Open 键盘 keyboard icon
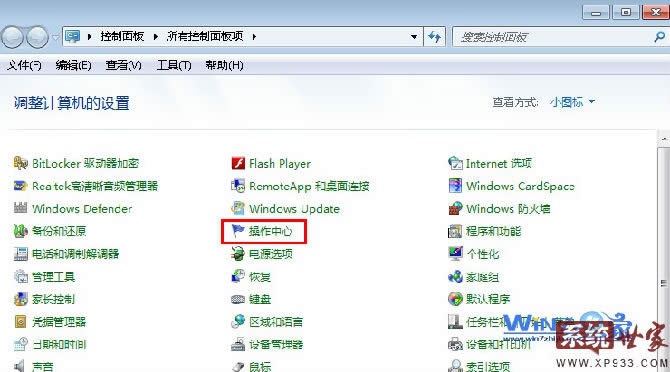The width and height of the screenshot is (670, 372). 238,299
